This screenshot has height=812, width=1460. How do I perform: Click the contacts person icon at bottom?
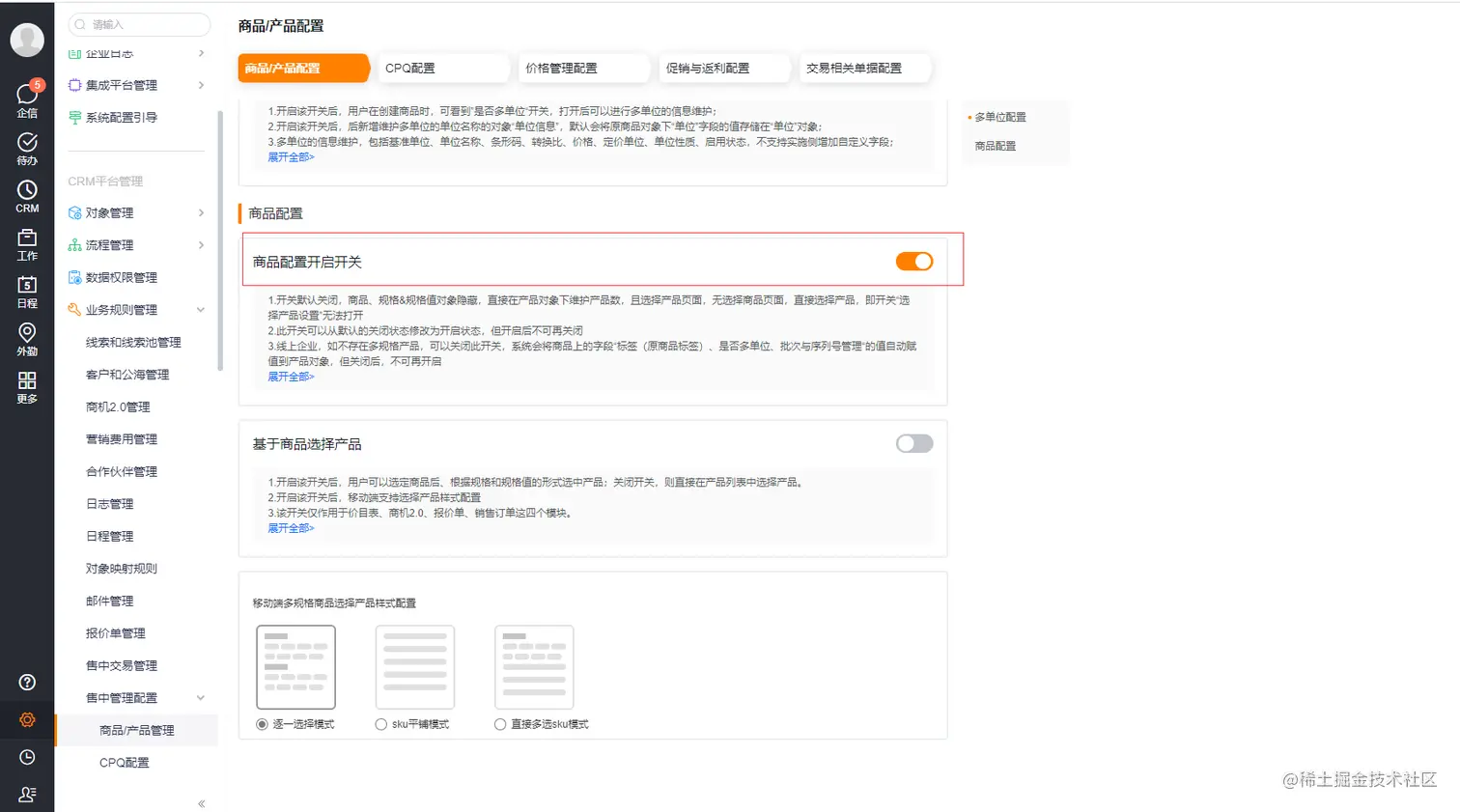pos(27,794)
